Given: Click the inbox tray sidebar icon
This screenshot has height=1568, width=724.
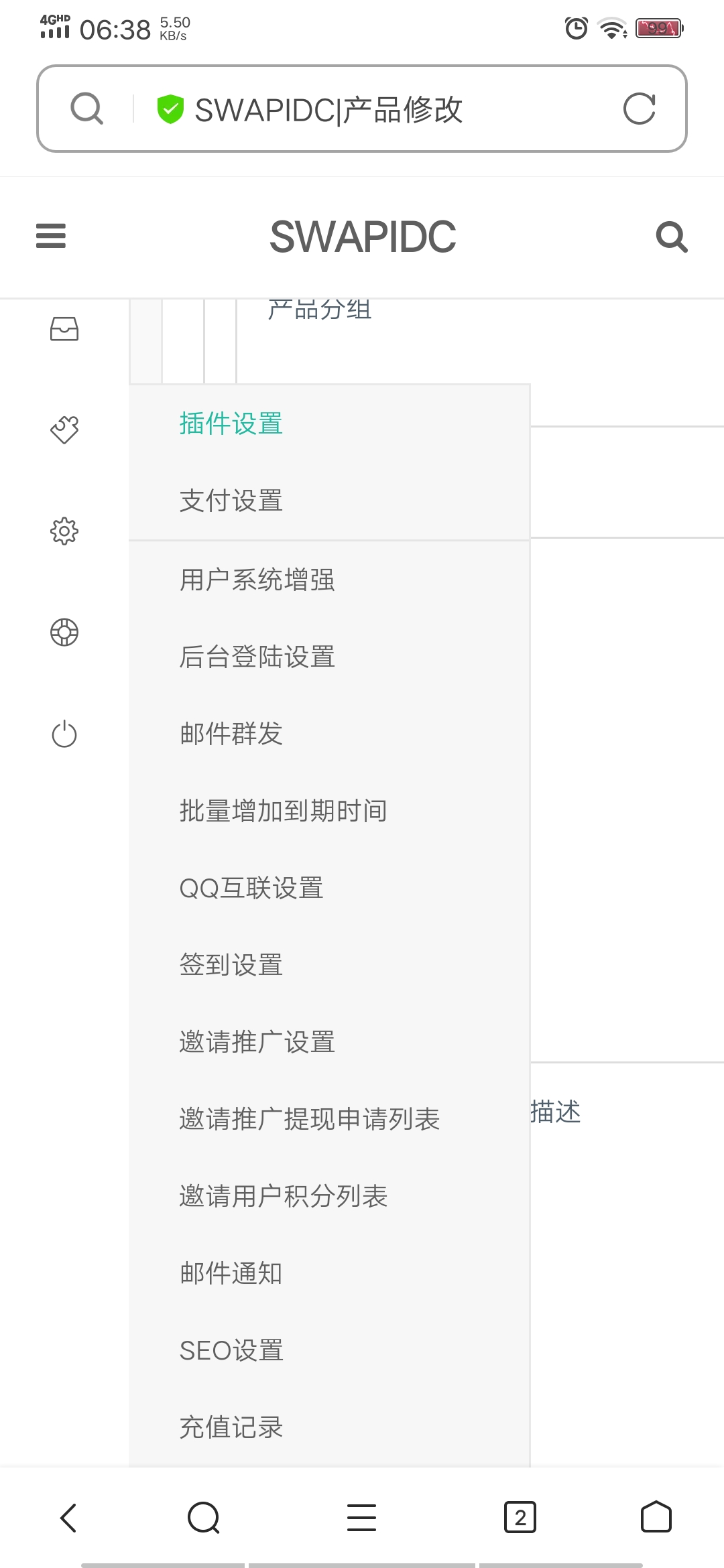Looking at the screenshot, I should point(64,329).
